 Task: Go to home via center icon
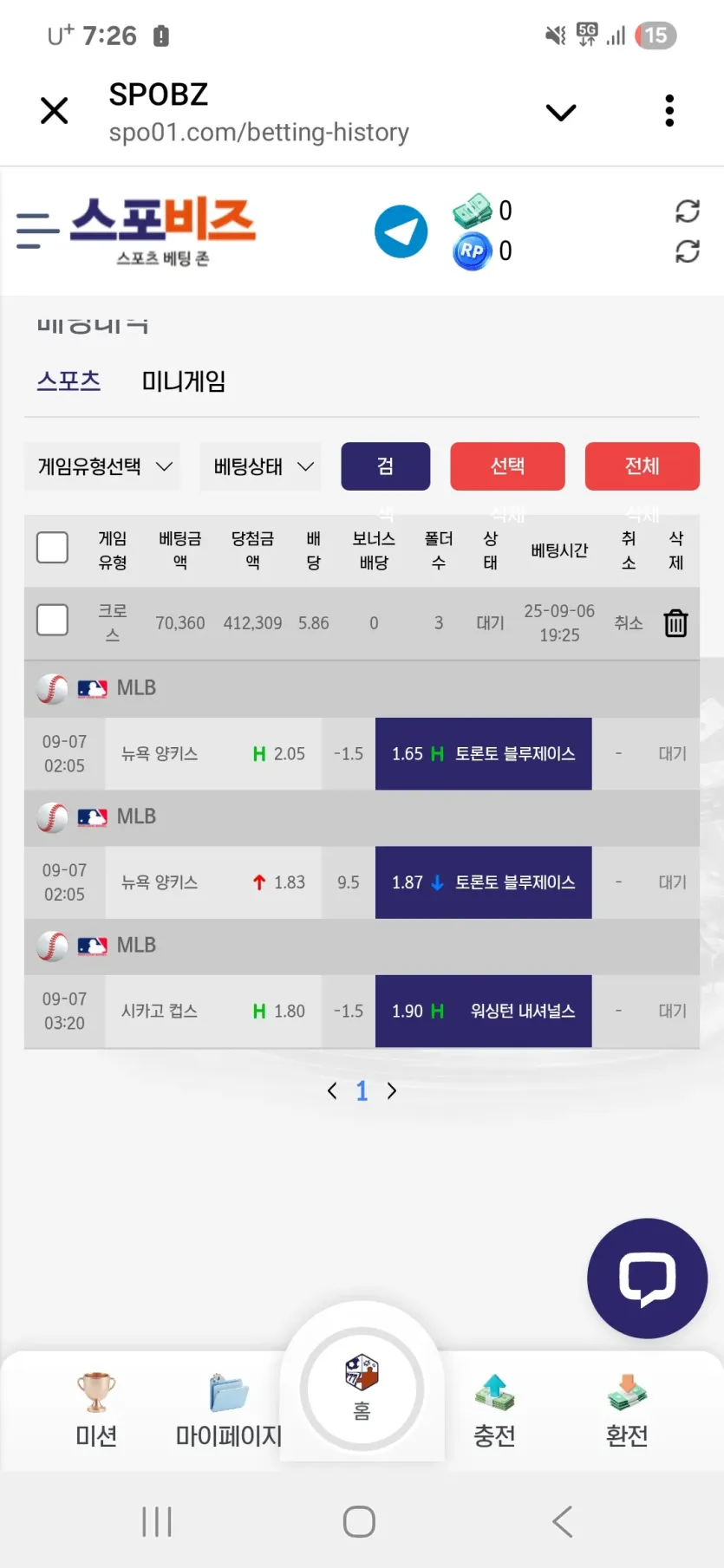[362, 1389]
